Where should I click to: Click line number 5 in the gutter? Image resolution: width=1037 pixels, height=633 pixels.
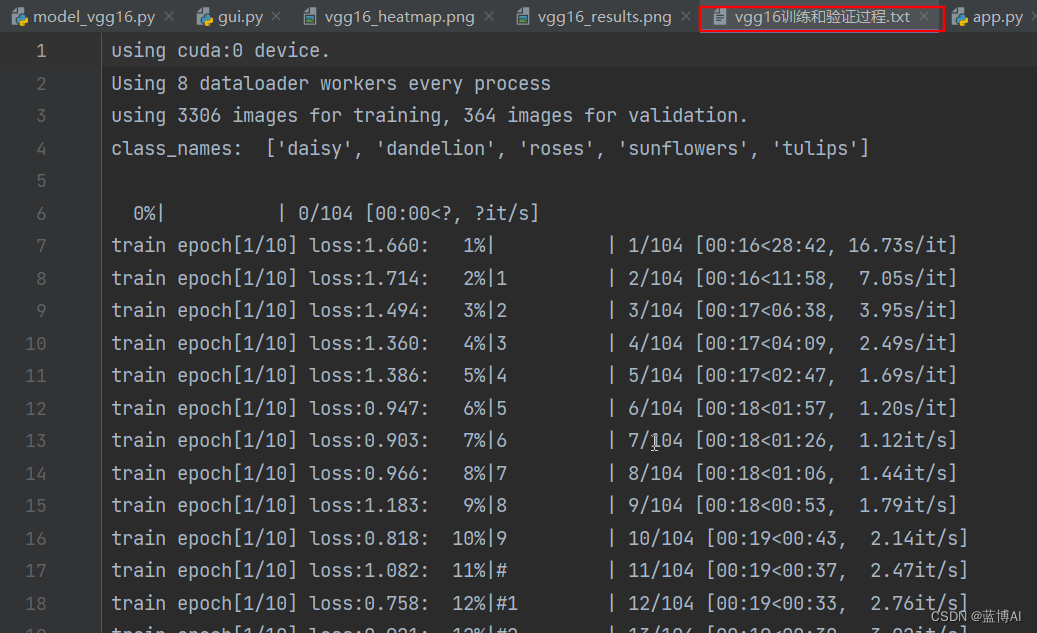click(41, 181)
